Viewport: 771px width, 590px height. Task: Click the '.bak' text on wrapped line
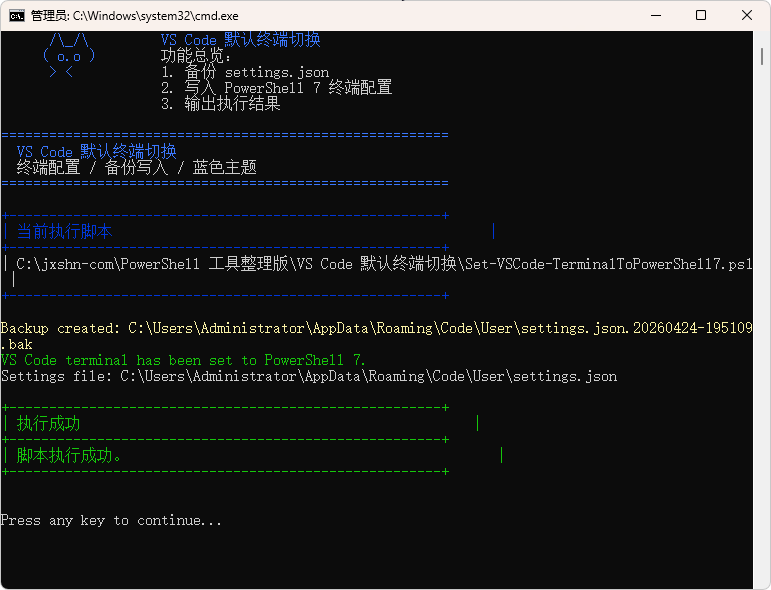point(17,344)
